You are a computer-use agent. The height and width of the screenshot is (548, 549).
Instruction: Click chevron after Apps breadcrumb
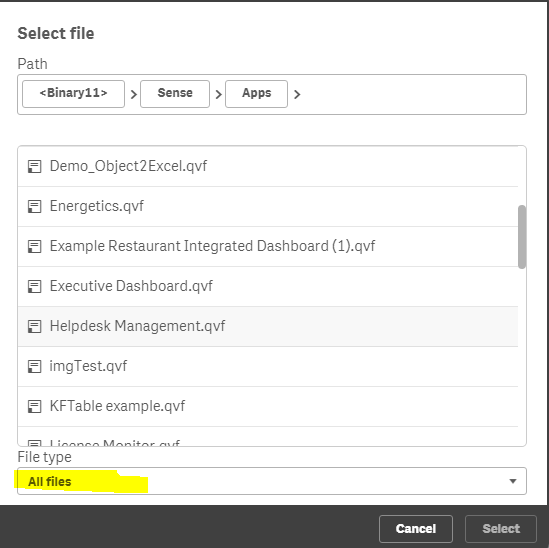point(297,94)
